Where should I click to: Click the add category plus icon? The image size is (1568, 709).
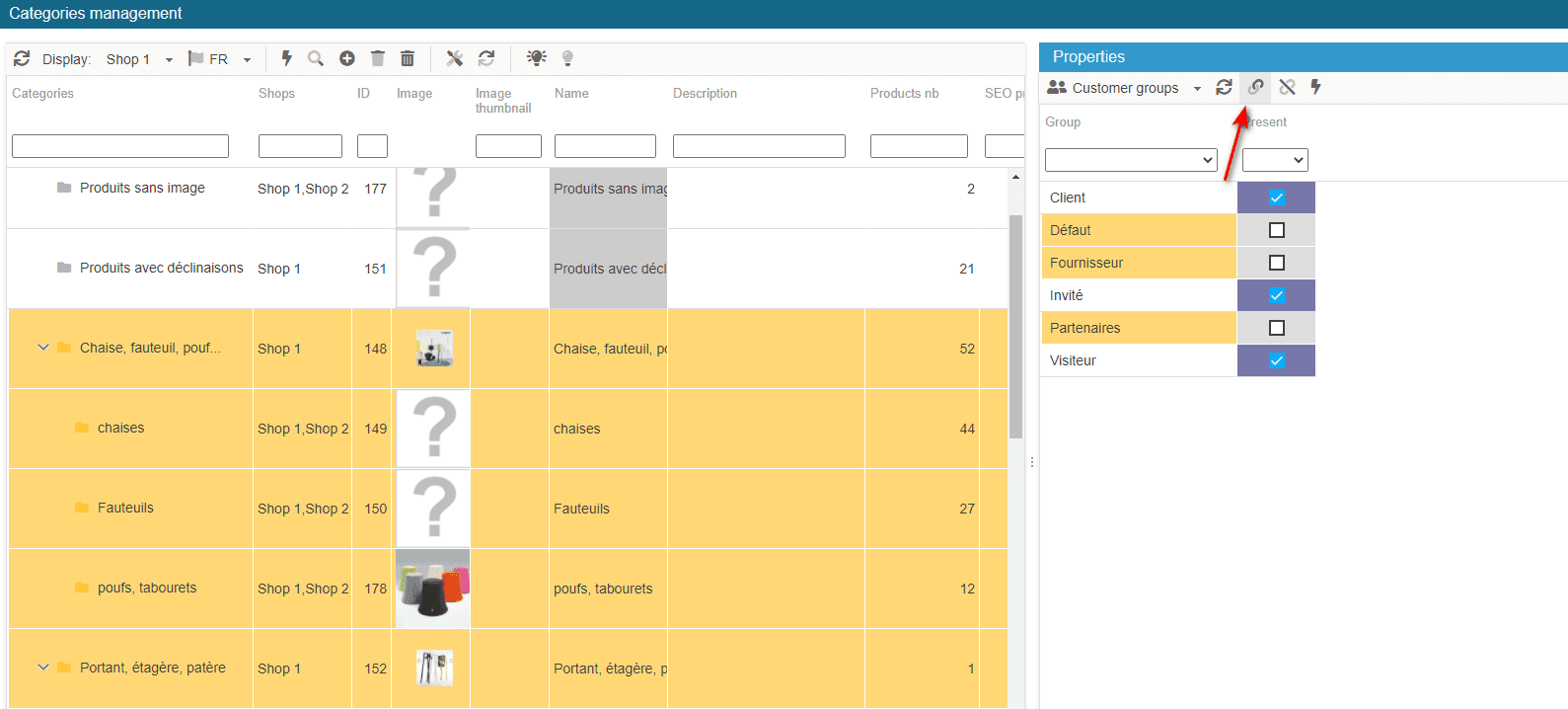click(347, 59)
